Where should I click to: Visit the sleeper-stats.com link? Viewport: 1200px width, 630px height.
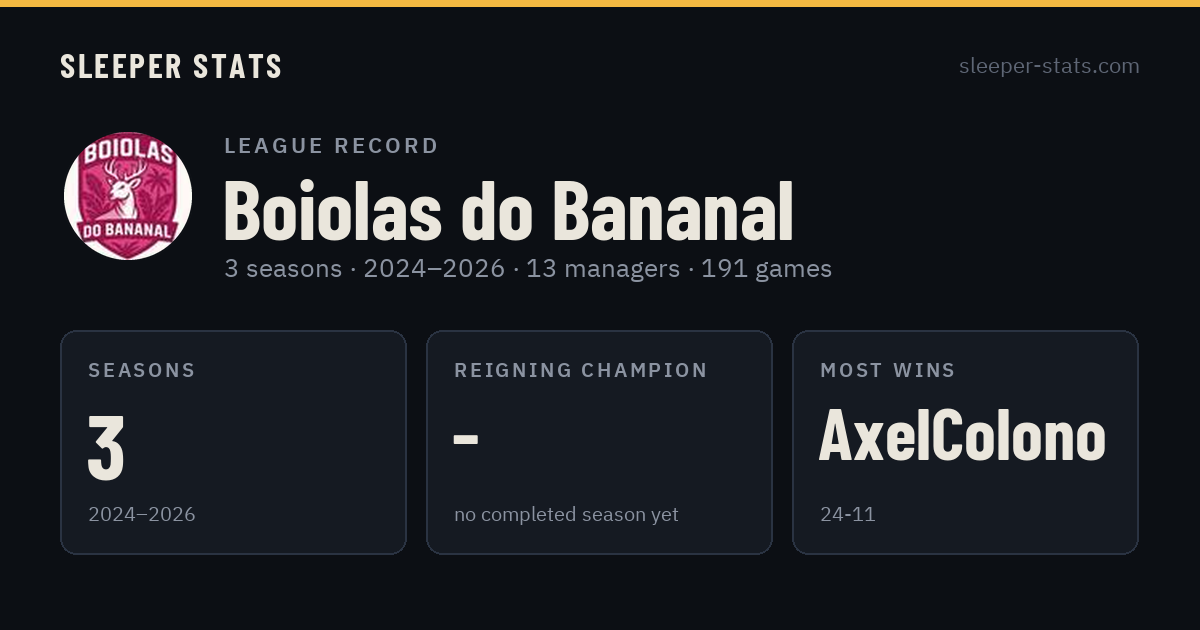[x=1049, y=66]
